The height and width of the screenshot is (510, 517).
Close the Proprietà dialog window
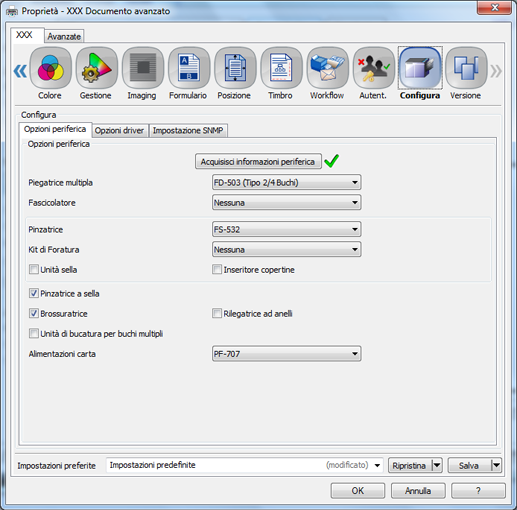tap(495, 8)
